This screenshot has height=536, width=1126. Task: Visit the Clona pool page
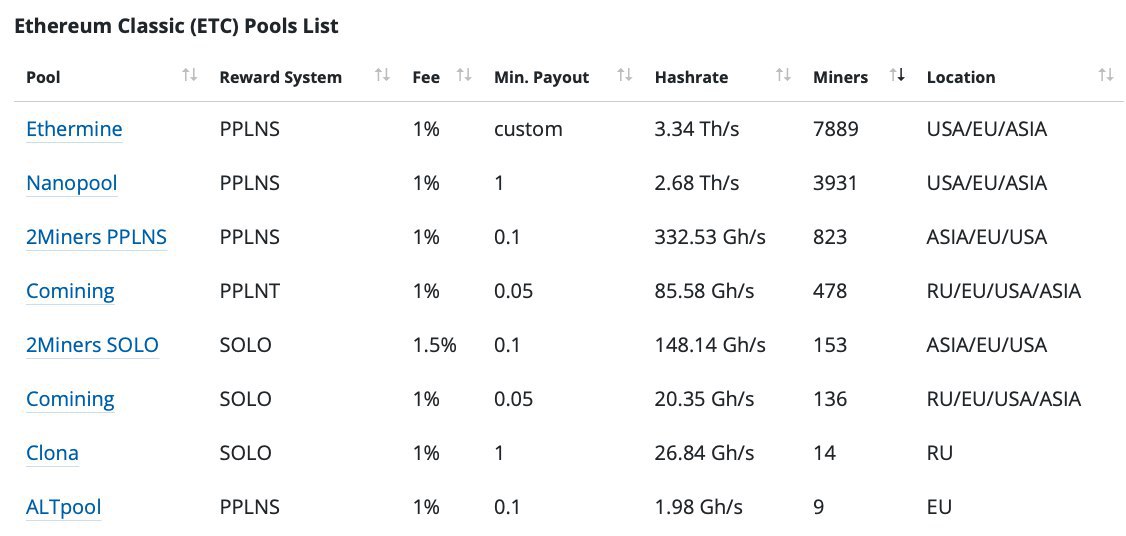point(52,453)
